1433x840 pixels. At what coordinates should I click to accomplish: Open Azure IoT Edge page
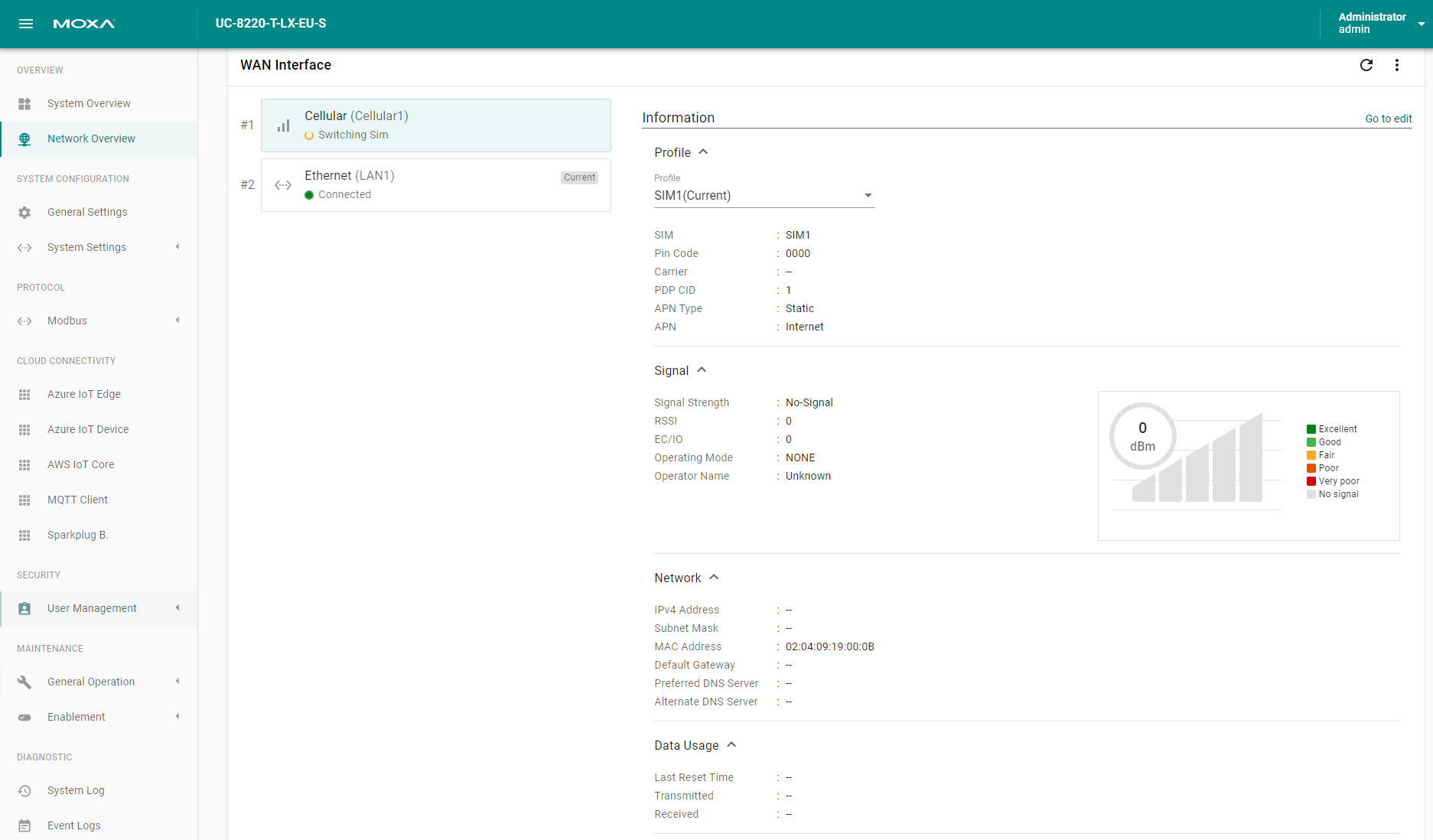tap(99, 394)
